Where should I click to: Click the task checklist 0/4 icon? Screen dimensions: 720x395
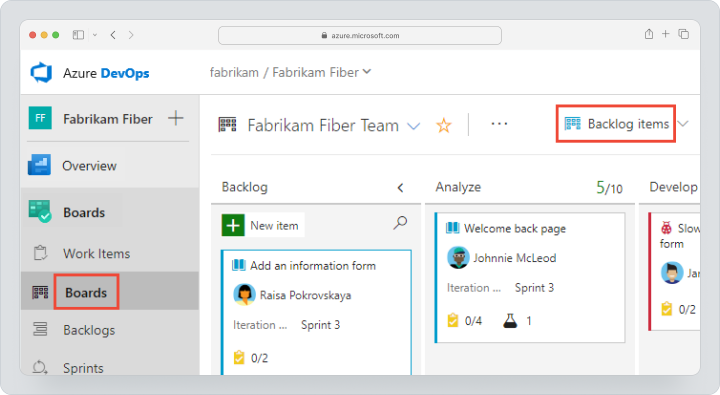(x=453, y=320)
